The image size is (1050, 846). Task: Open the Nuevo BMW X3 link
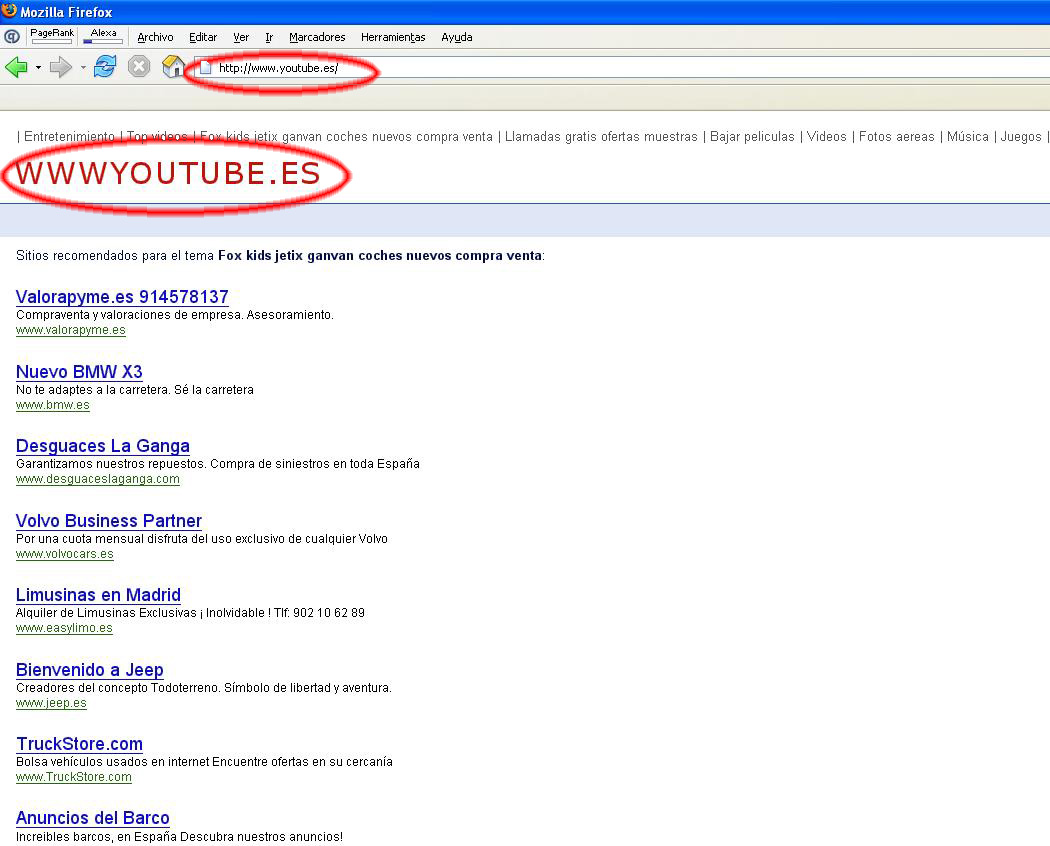(79, 372)
